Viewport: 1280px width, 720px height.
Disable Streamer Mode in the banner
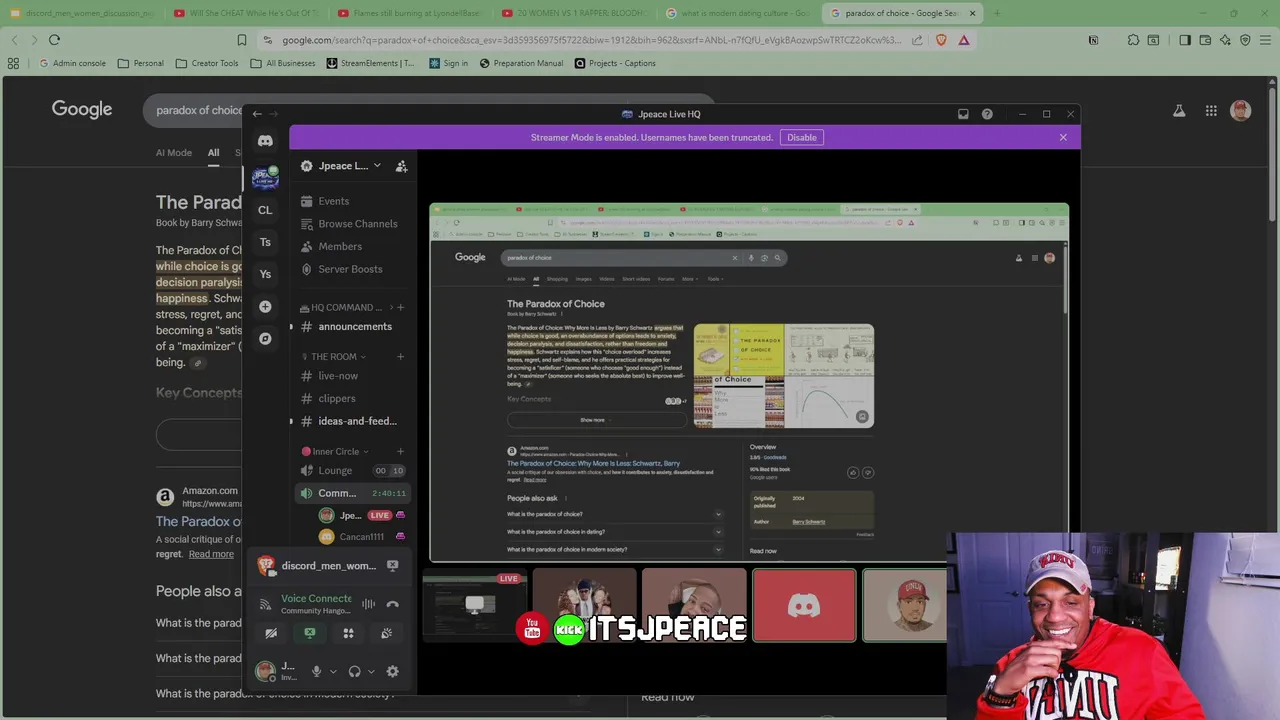[801, 137]
